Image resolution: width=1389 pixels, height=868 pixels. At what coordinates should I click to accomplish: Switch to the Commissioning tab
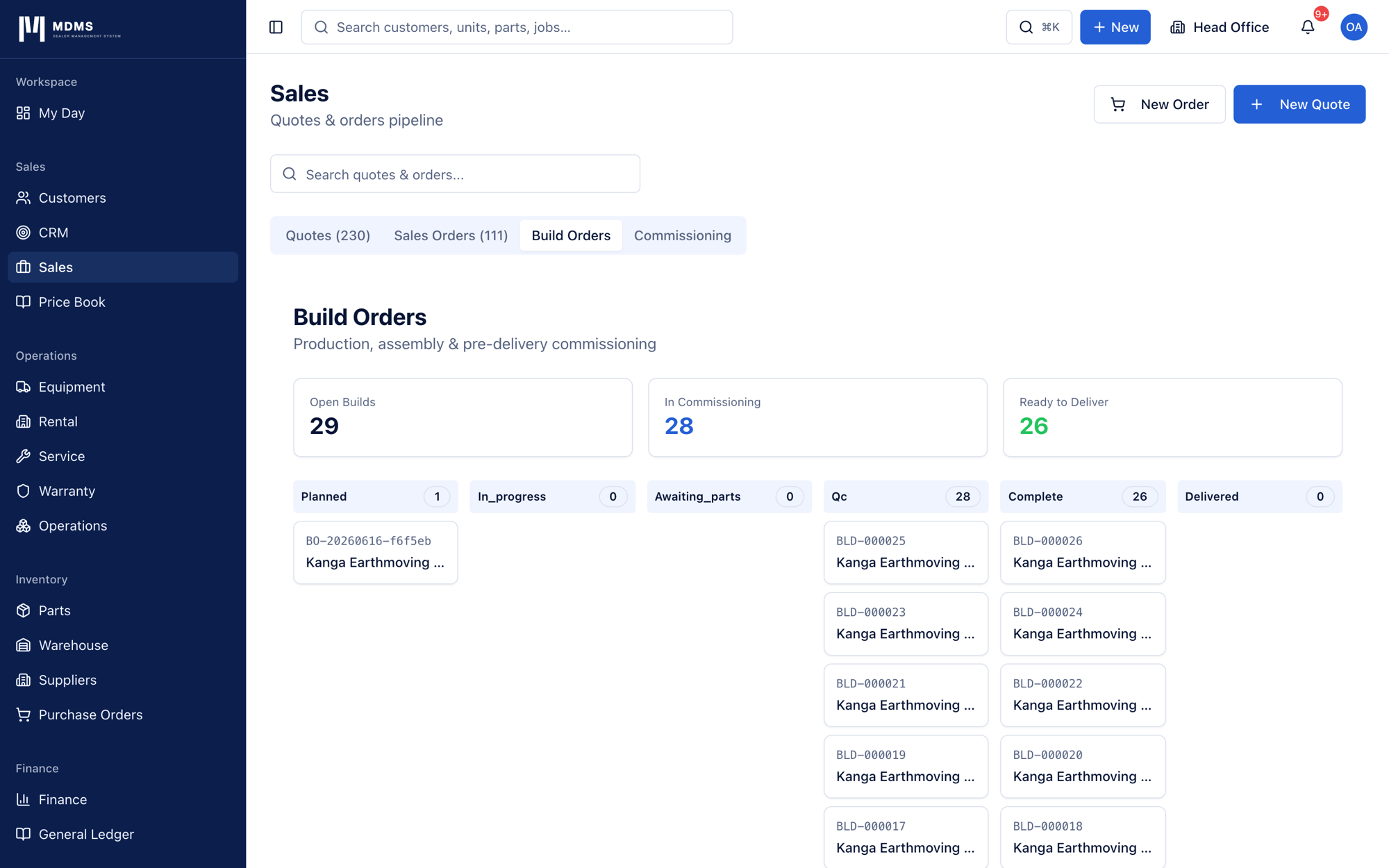(682, 235)
